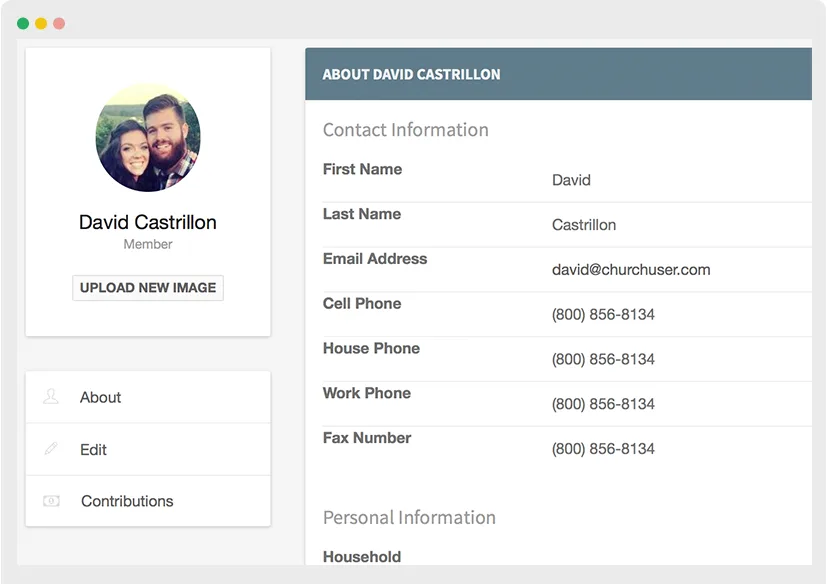Click the Email Address label

tap(375, 259)
